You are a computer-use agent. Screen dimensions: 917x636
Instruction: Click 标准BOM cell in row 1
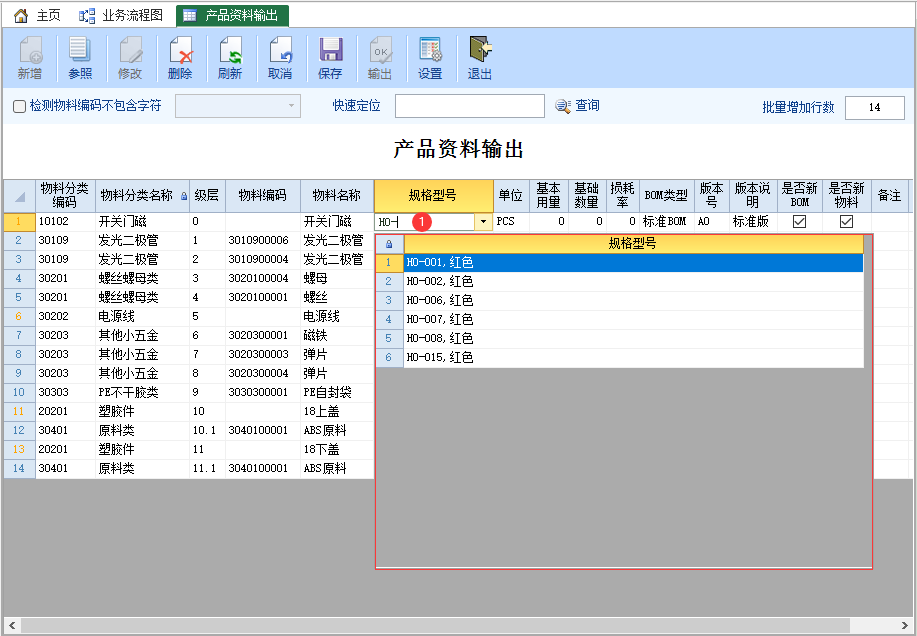[x=666, y=222]
